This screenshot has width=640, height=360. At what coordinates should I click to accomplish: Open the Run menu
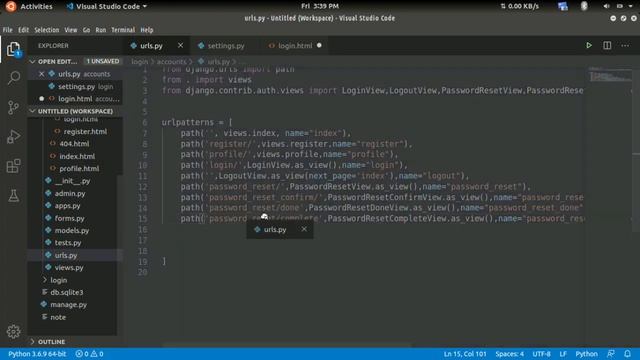coord(100,30)
